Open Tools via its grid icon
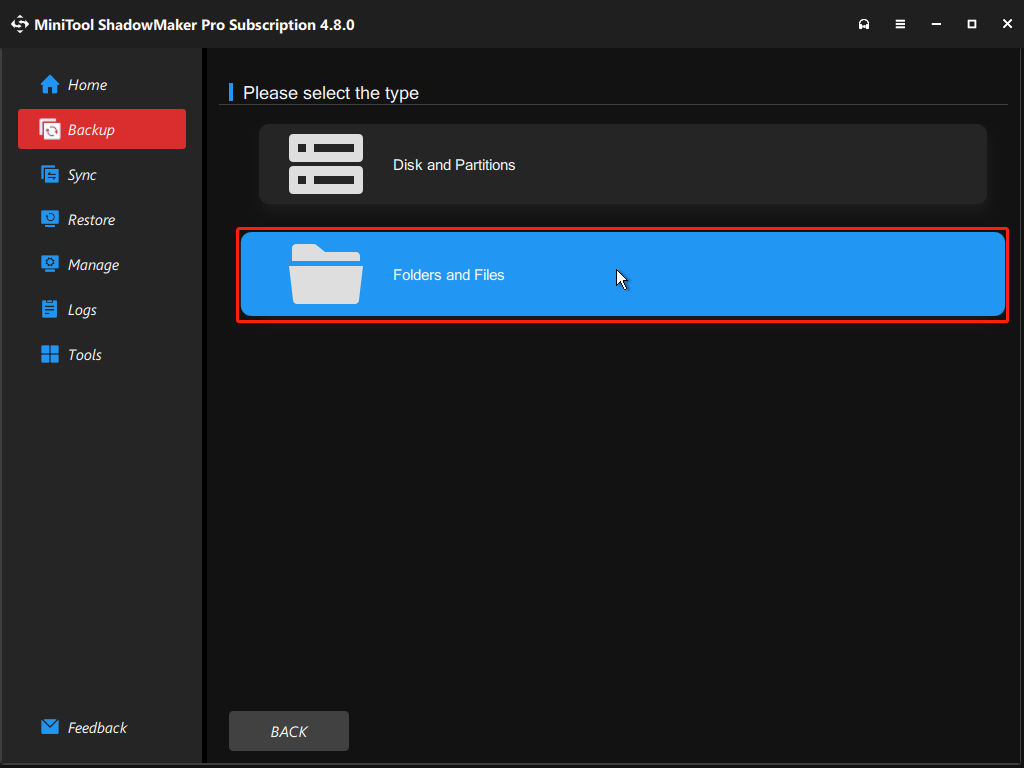 click(x=48, y=354)
